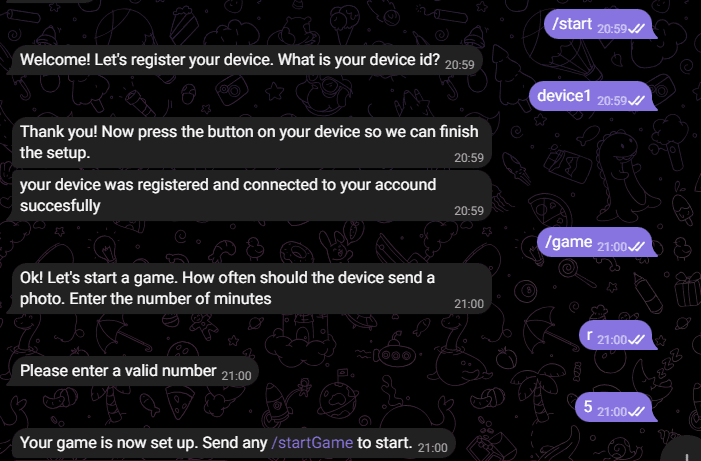Click the read checkmarks on /start message
701x461 pixels.
[x=637, y=29]
